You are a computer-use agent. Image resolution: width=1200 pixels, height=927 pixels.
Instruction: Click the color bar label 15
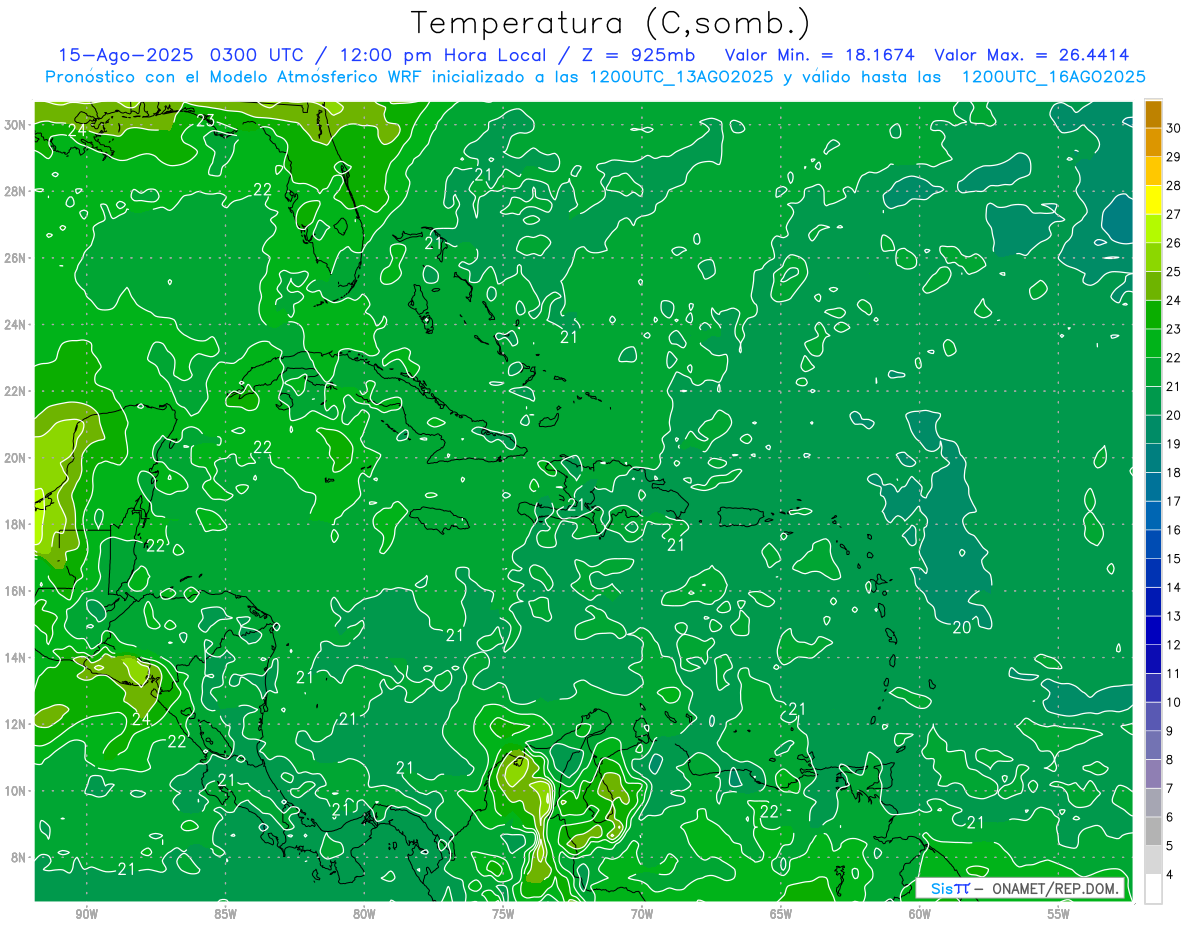coord(1173,558)
